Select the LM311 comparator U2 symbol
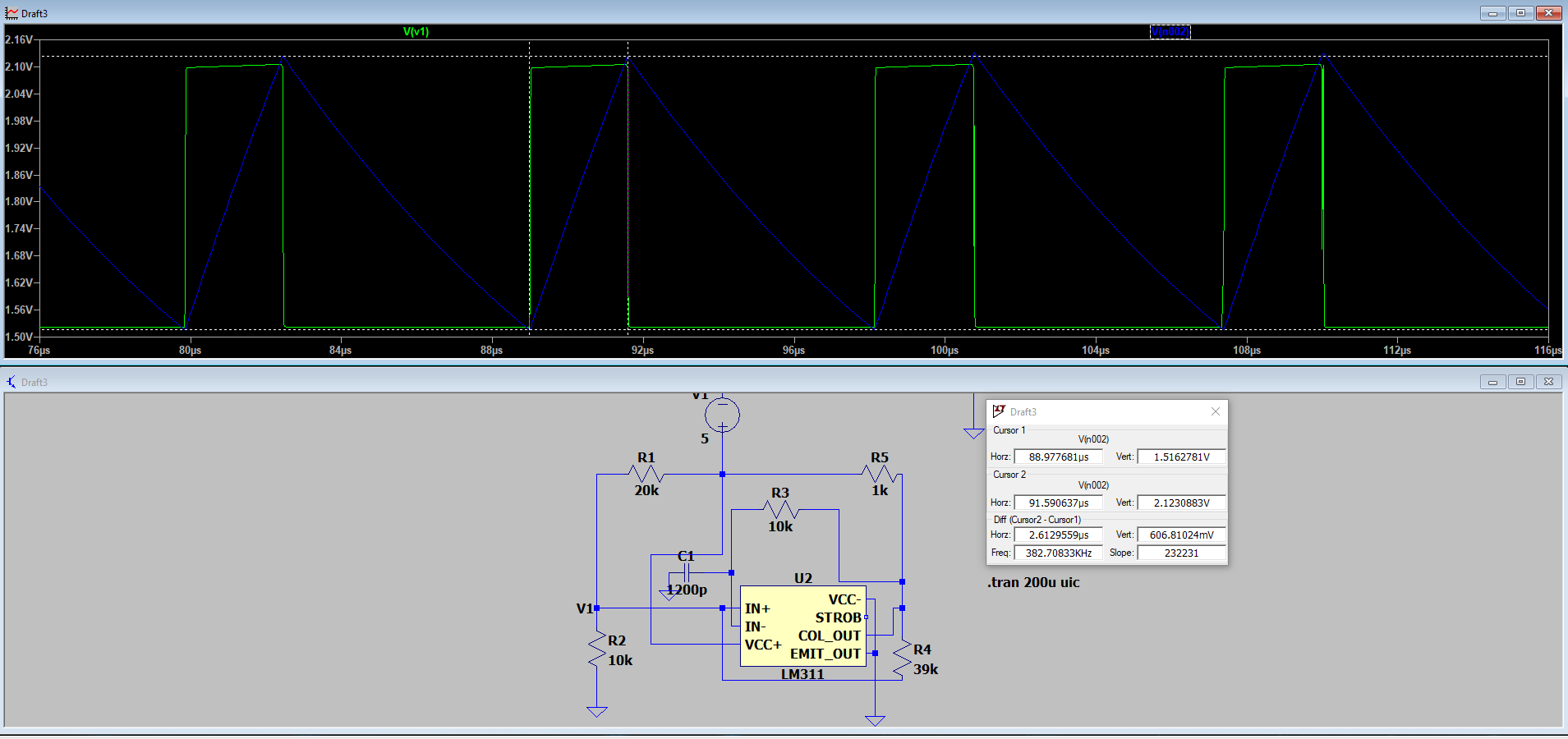The height and width of the screenshot is (739, 1568). (803, 626)
